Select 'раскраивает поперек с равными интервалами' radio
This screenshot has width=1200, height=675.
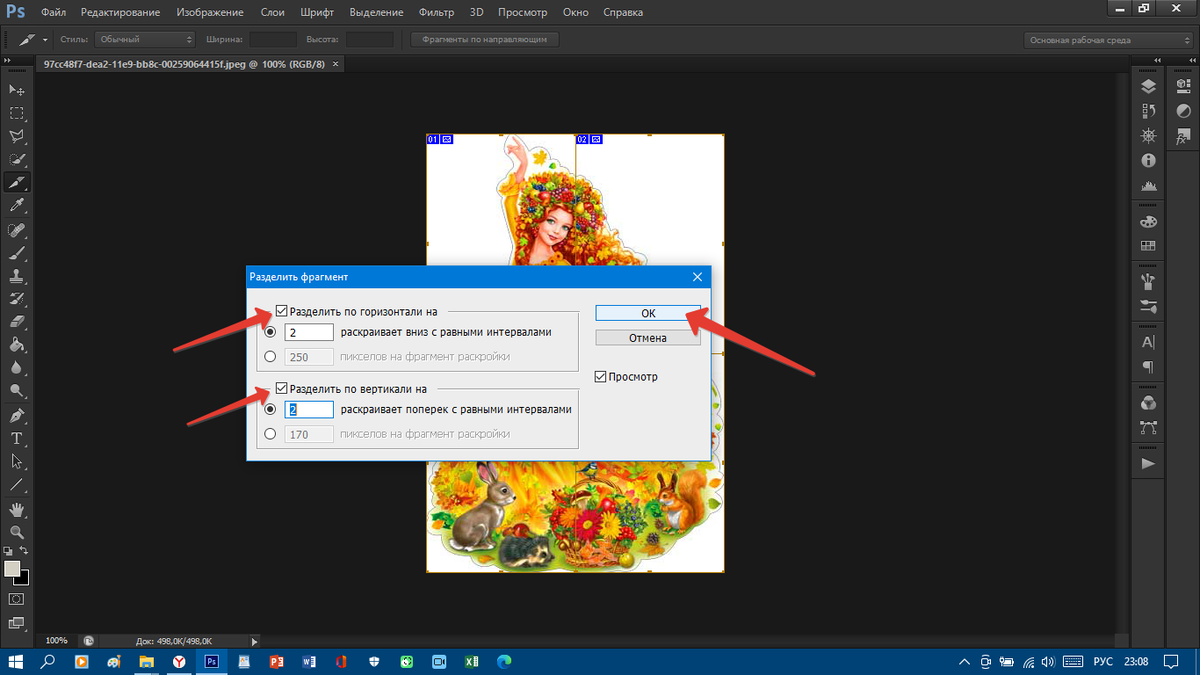tap(270, 409)
